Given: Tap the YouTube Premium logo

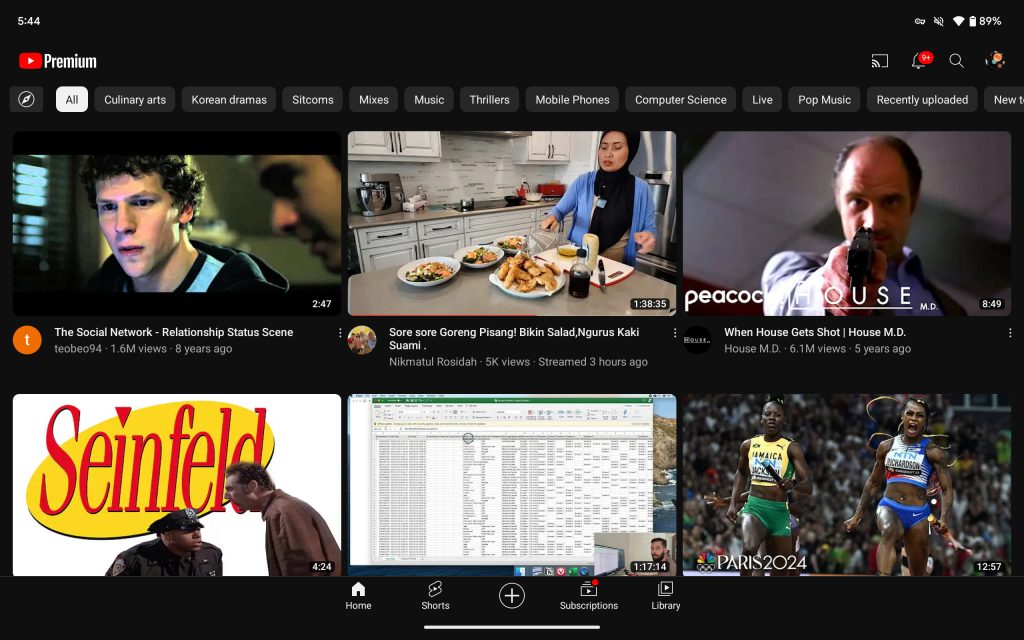Looking at the screenshot, I should (58, 61).
